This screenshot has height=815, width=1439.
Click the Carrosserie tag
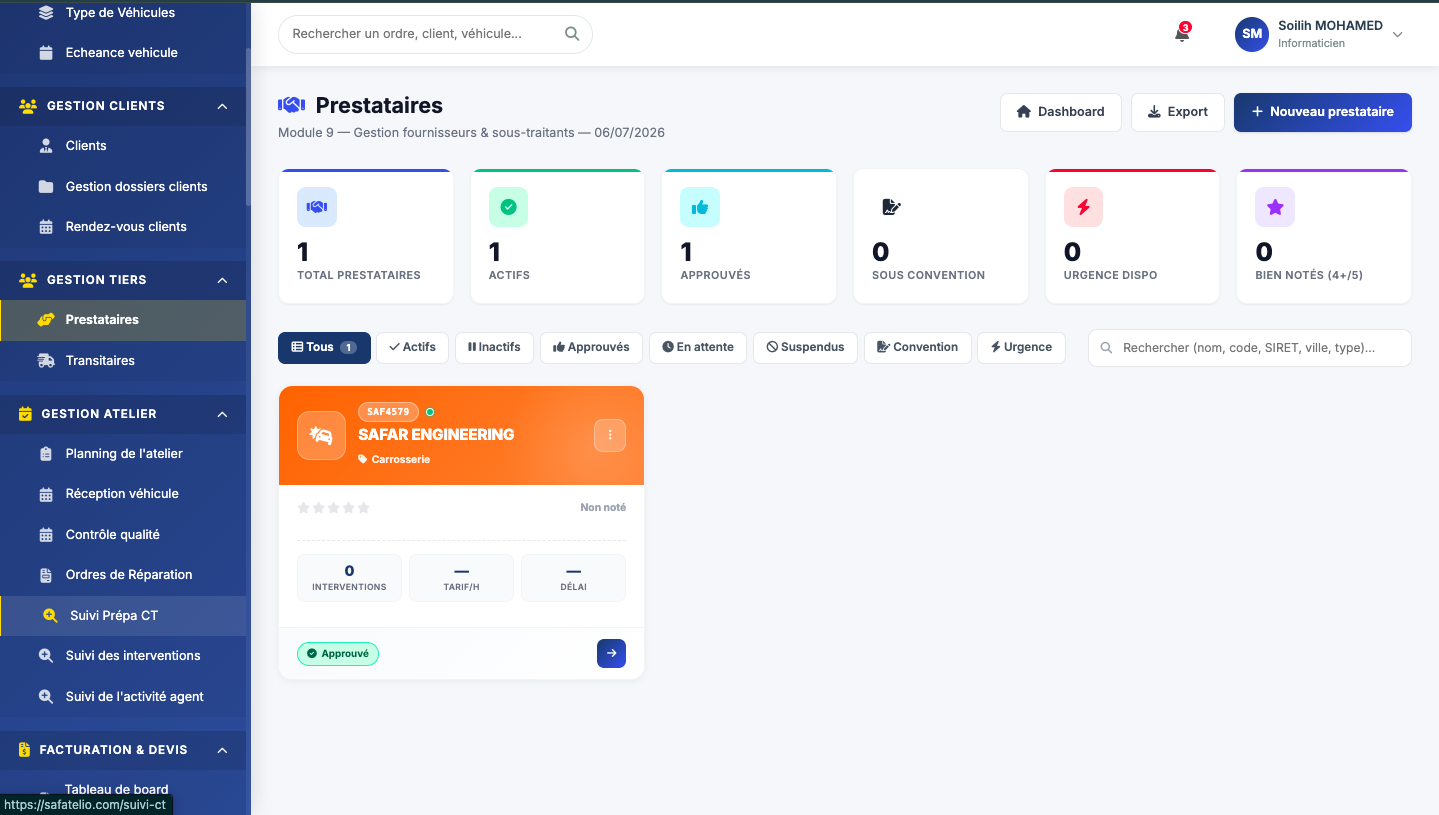pyautogui.click(x=394, y=460)
